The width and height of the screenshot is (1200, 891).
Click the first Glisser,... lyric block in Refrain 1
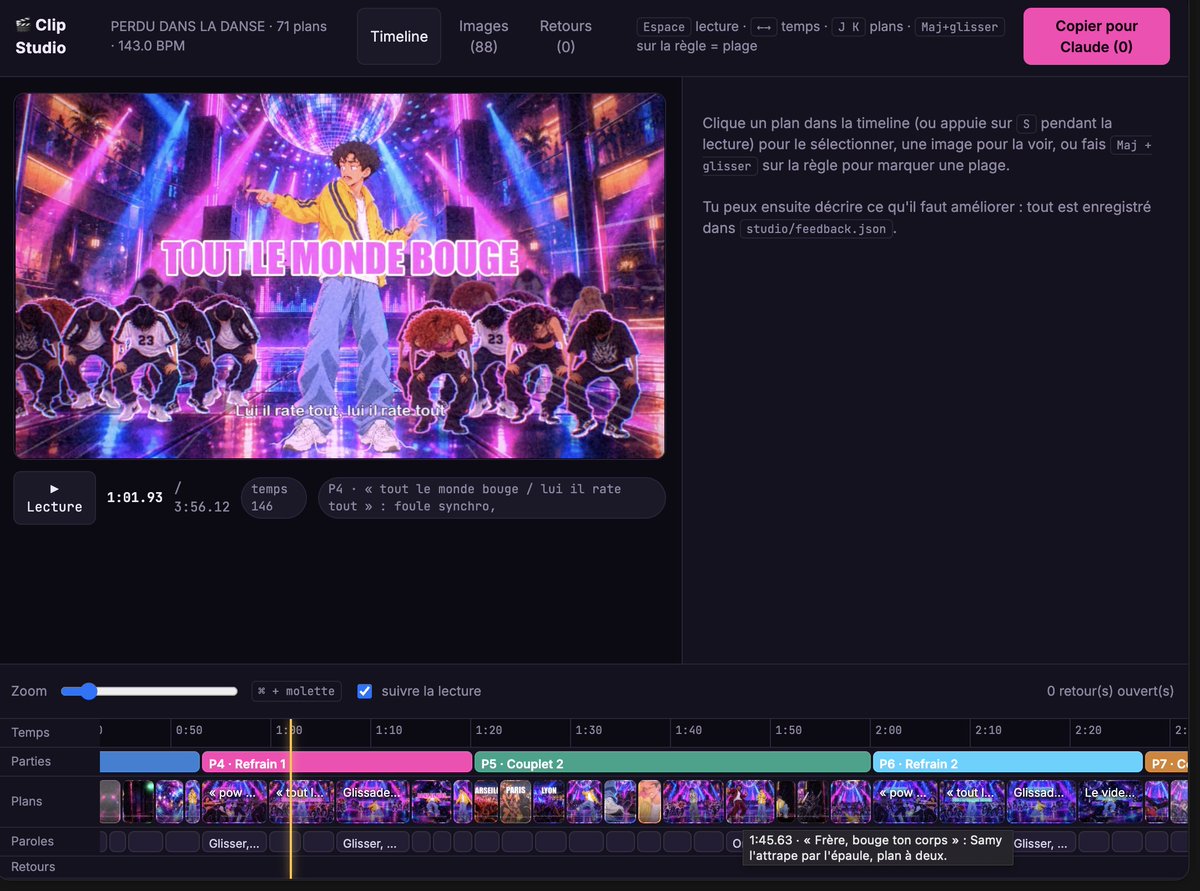234,842
